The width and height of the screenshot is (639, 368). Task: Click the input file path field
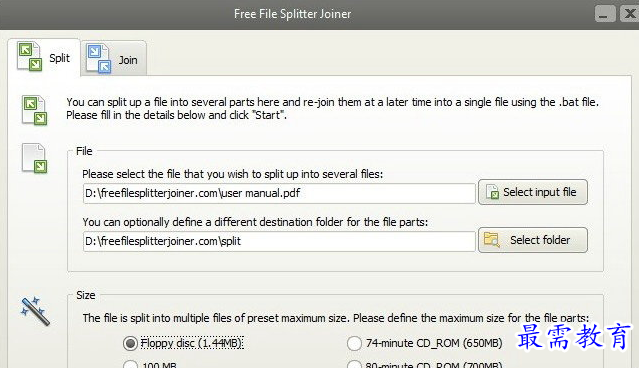click(279, 193)
